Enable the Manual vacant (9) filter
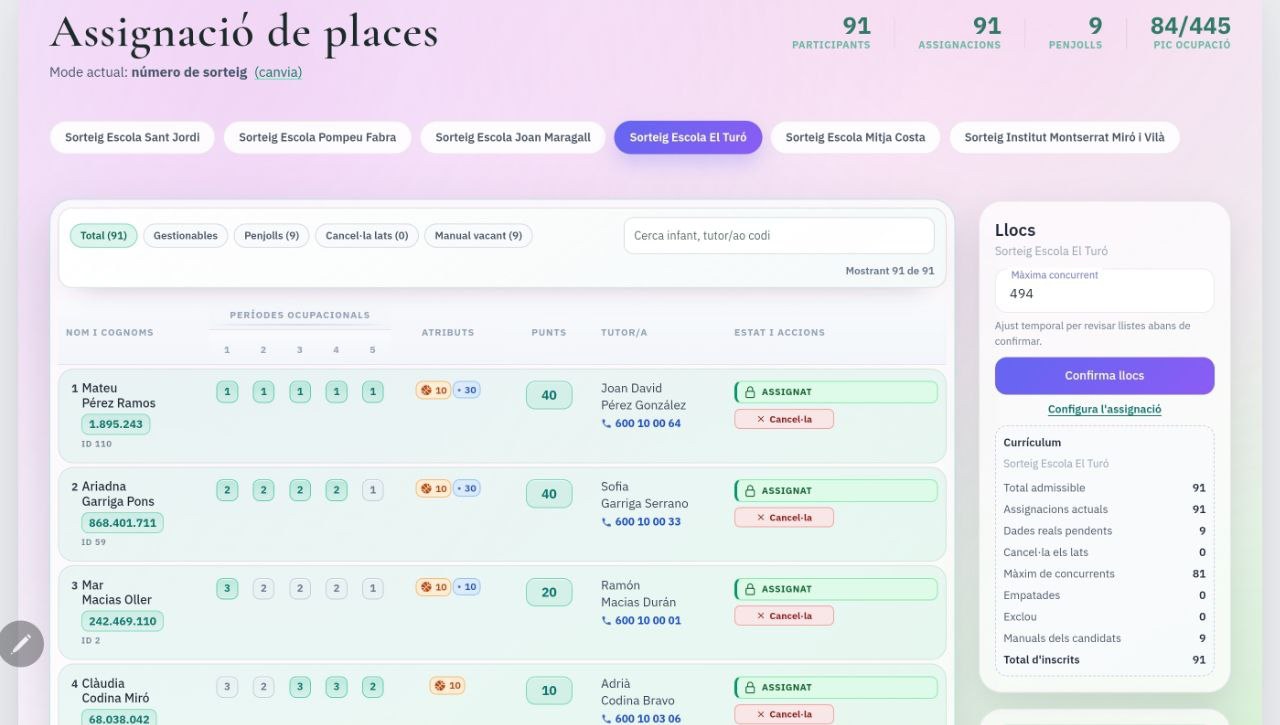This screenshot has height=725, width=1280. [478, 236]
